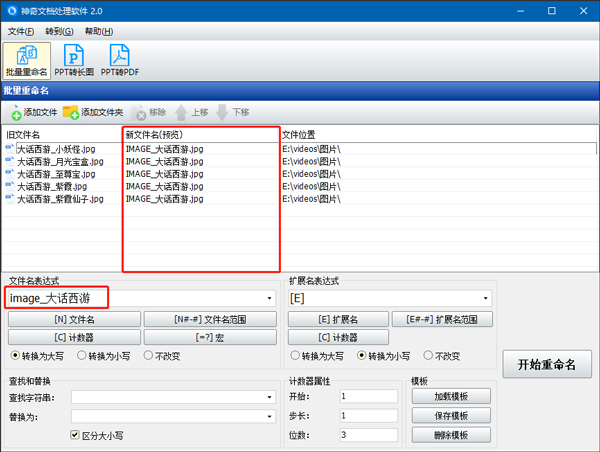Viewport: 600px width, 452px height.
Task: Click the 添加文件 add file icon
Action: (16, 113)
